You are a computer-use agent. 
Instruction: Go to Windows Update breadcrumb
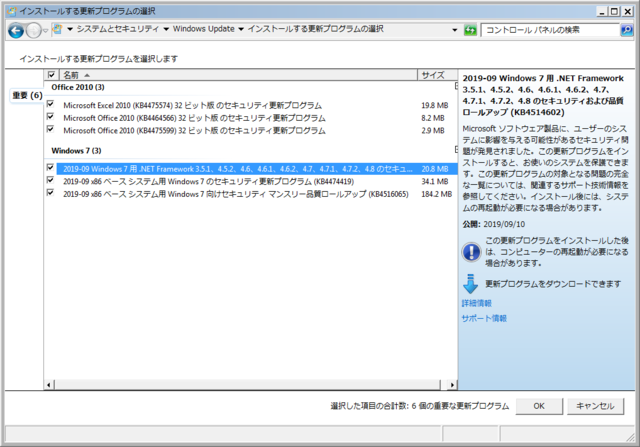click(x=203, y=29)
